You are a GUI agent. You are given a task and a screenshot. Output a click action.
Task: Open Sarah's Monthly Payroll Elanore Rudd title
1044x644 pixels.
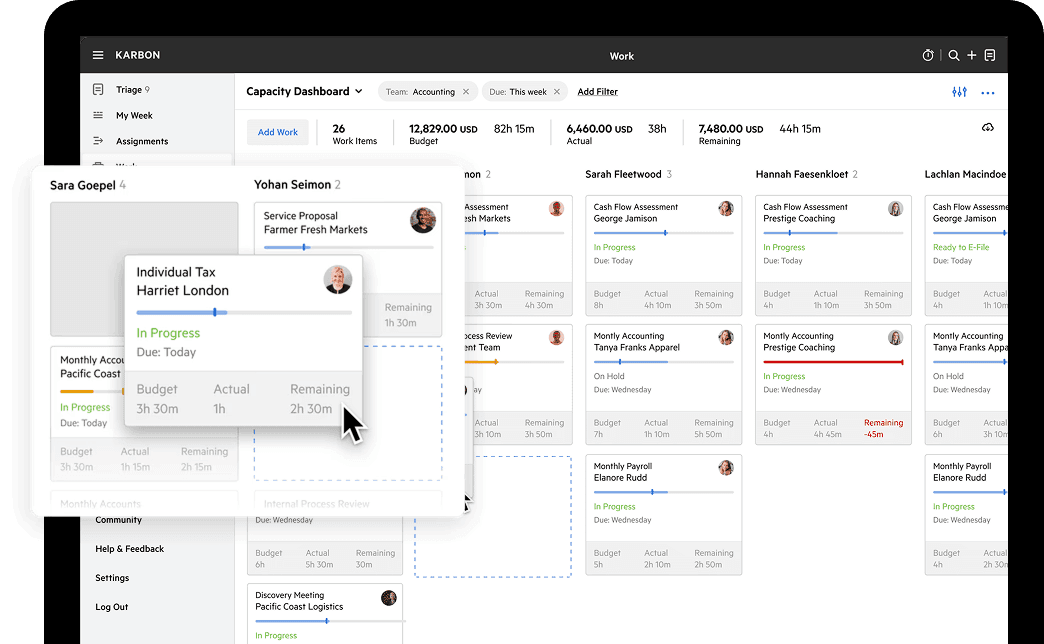[x=623, y=472]
